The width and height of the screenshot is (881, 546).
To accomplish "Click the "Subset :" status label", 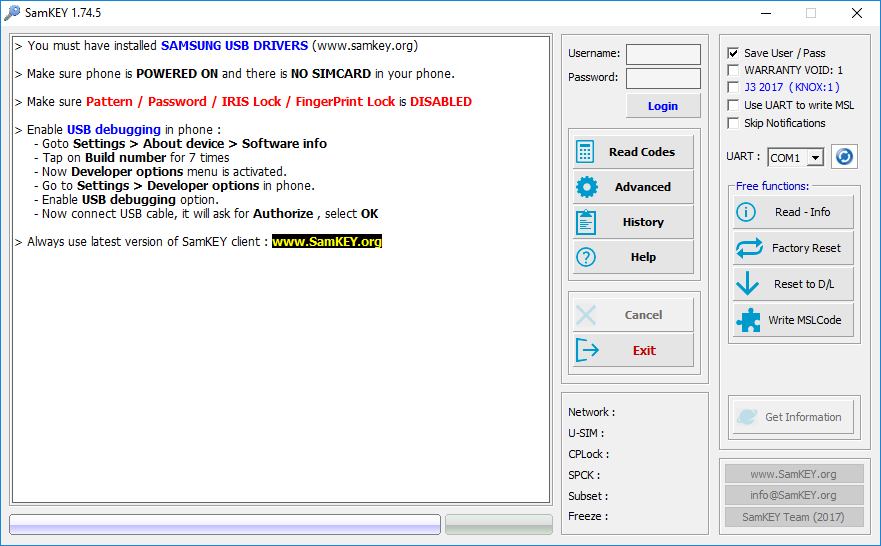I will pyautogui.click(x=588, y=496).
